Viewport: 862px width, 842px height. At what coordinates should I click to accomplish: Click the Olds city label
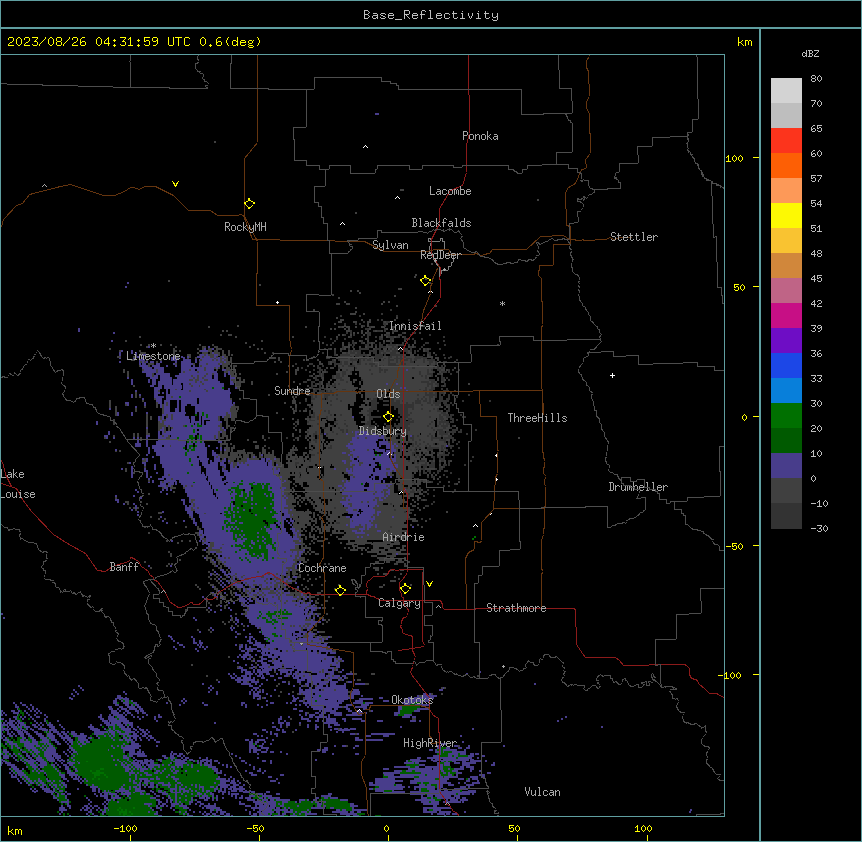(388, 394)
